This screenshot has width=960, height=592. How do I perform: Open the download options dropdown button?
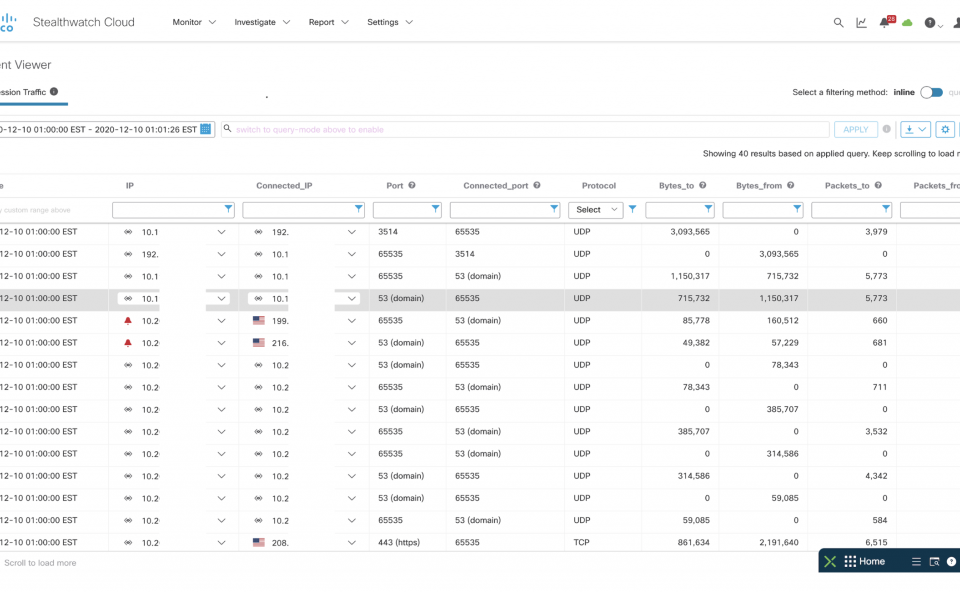pyautogui.click(x=915, y=129)
